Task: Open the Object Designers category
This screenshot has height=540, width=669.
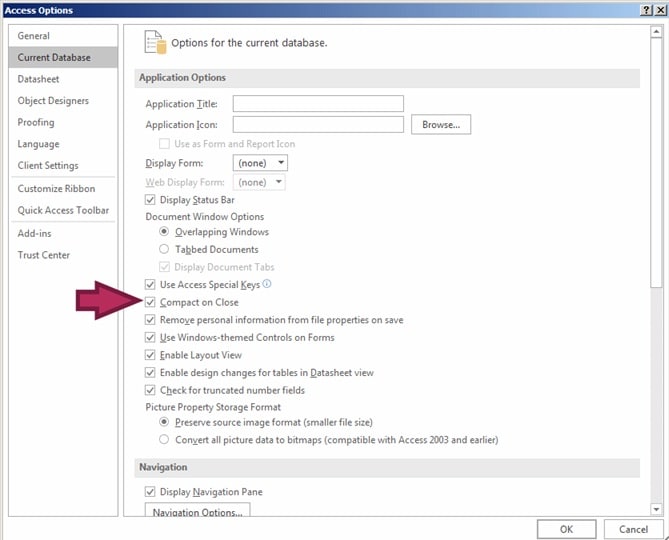Action: tap(63, 101)
